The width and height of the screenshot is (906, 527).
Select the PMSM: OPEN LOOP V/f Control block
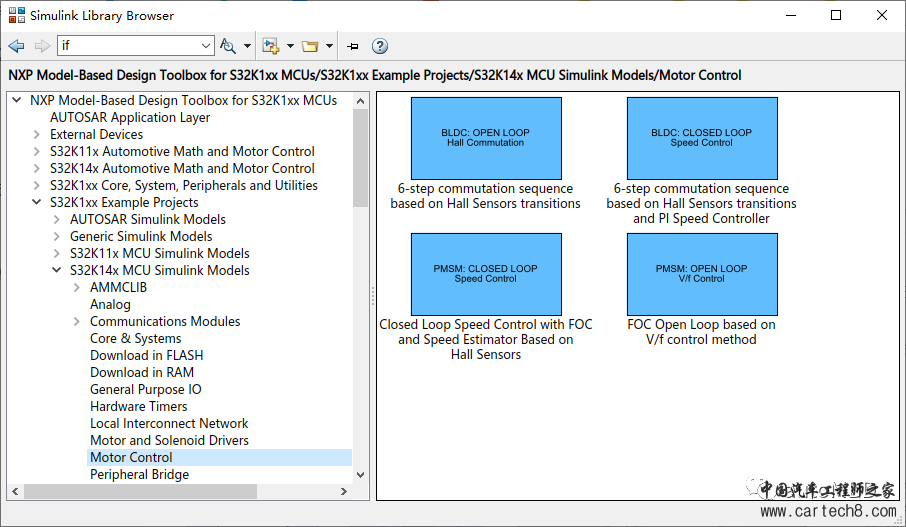(x=702, y=274)
